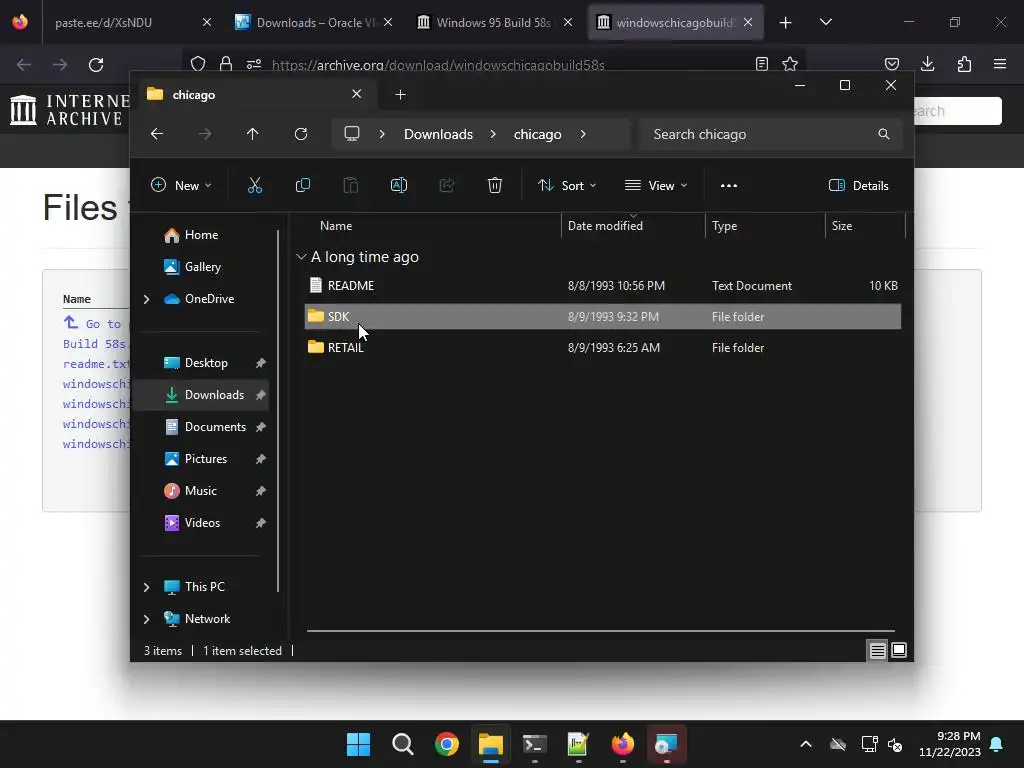1024x768 pixels.
Task: Click chicago in the breadcrumb path
Action: pos(537,134)
